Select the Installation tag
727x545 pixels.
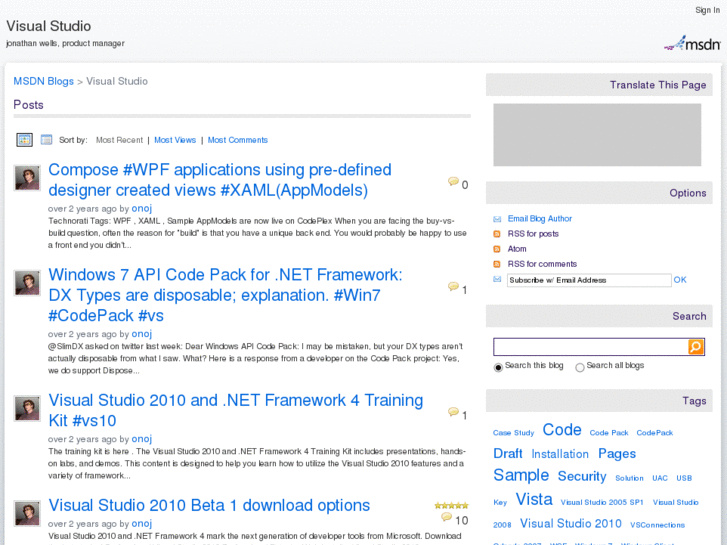tap(560, 454)
